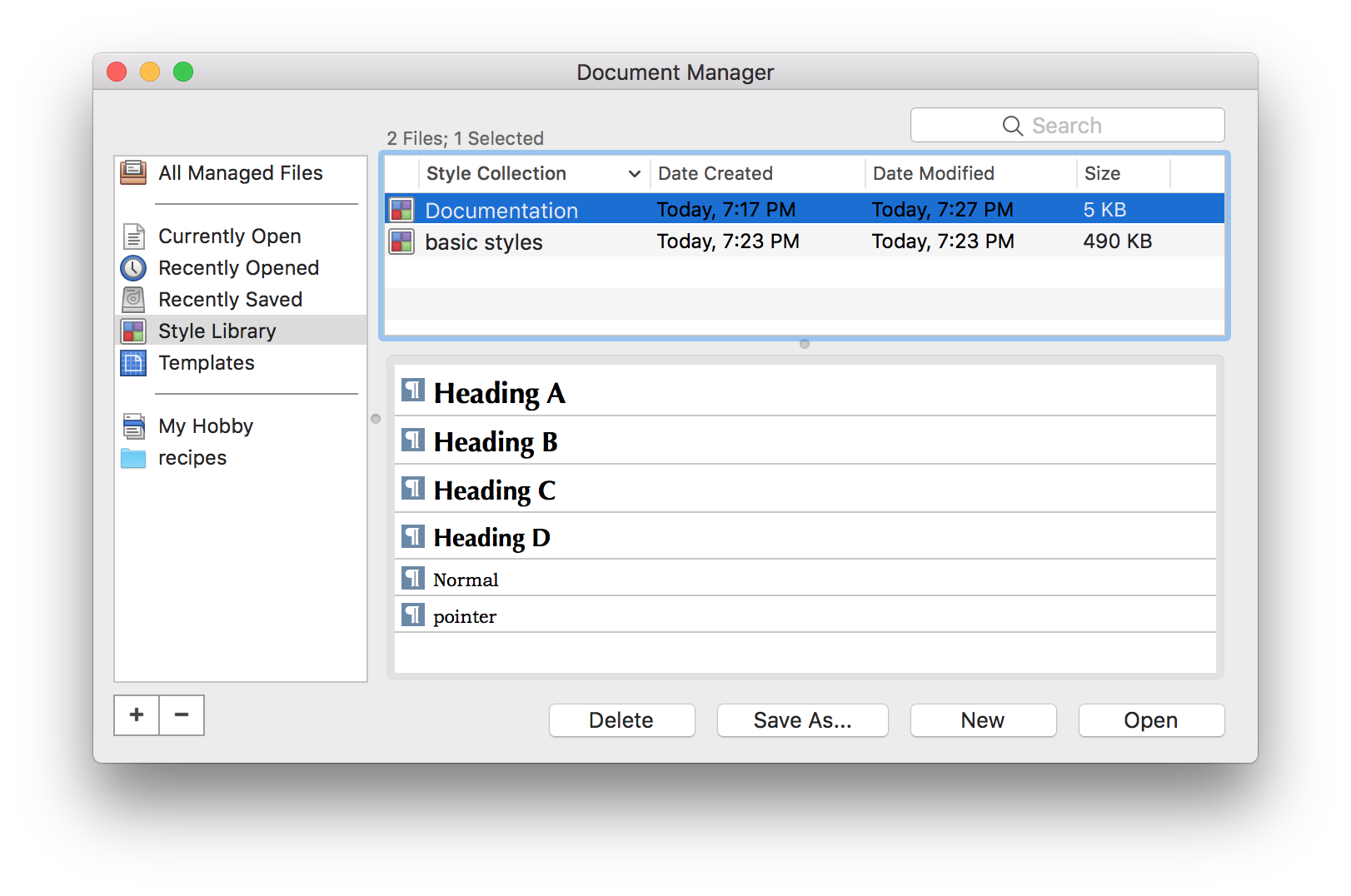Click the Recently Saved disk icon

click(133, 300)
